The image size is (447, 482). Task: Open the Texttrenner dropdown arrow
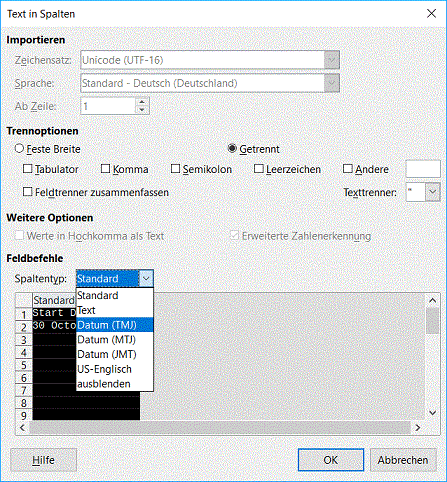(433, 192)
